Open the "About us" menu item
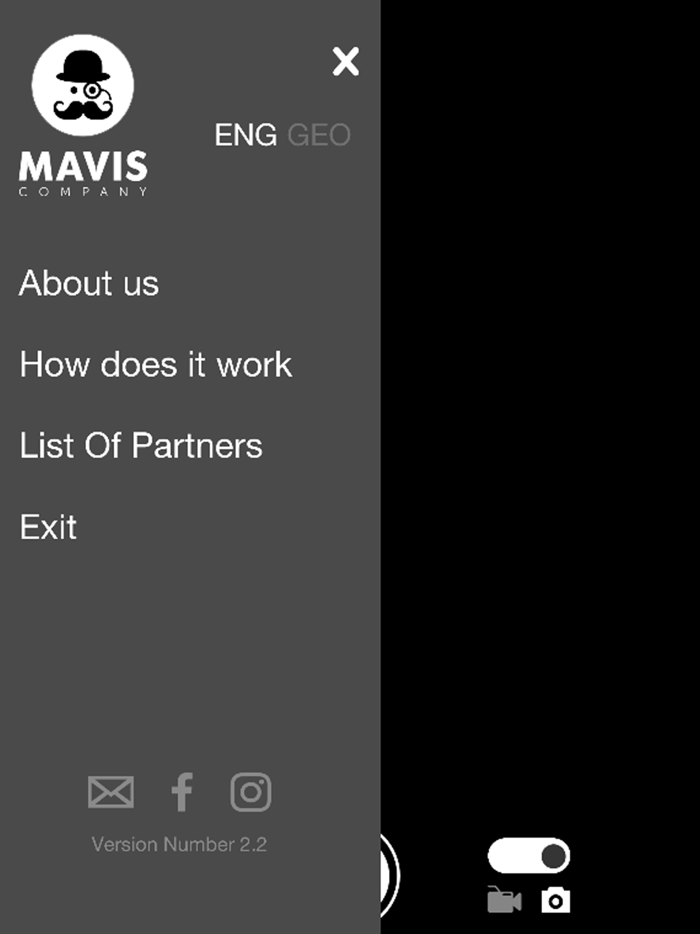Viewport: 700px width, 934px height. [x=88, y=284]
